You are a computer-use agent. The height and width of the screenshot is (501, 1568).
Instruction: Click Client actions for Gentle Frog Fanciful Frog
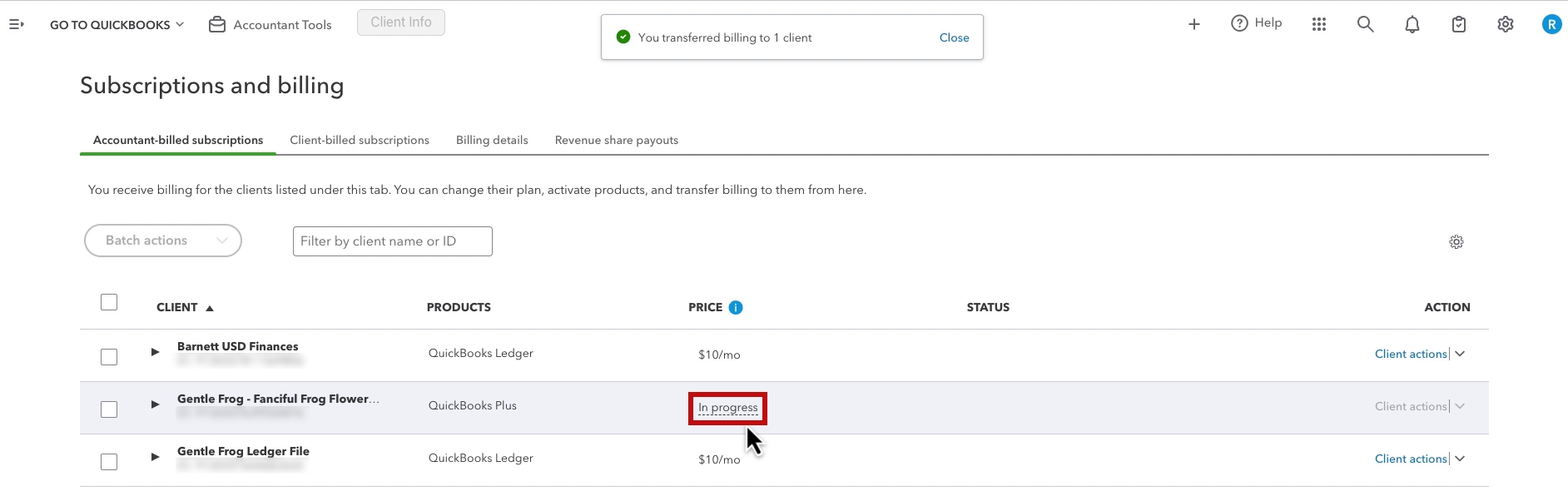(1411, 406)
